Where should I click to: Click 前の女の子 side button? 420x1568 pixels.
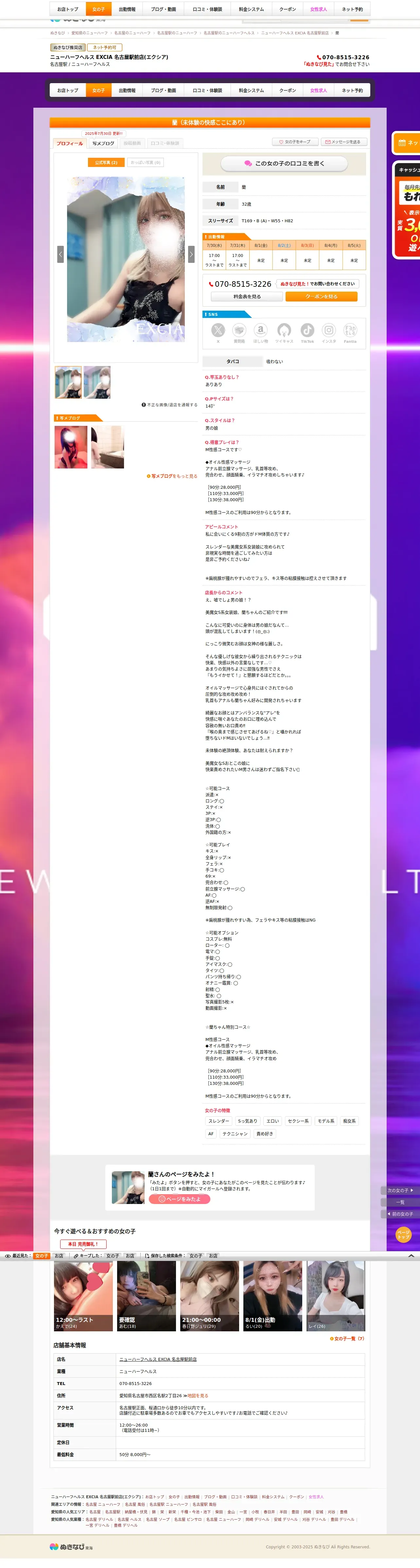tap(401, 1214)
